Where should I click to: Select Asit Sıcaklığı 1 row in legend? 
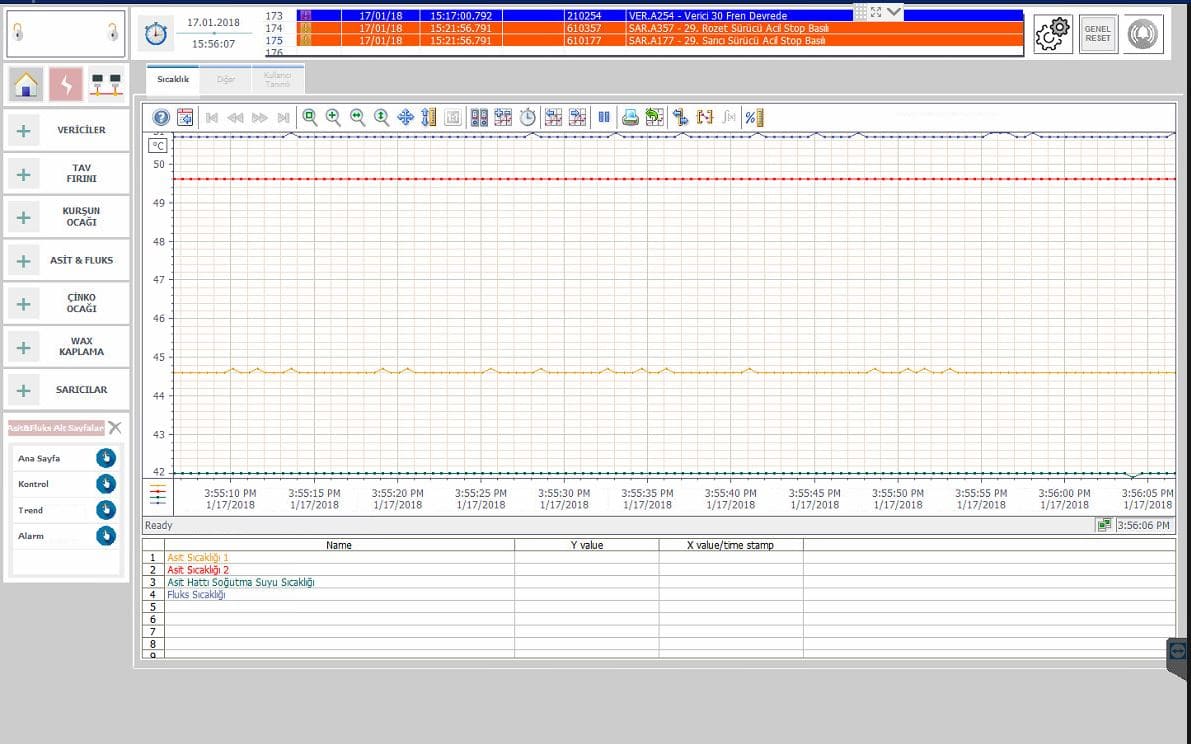(x=198, y=557)
